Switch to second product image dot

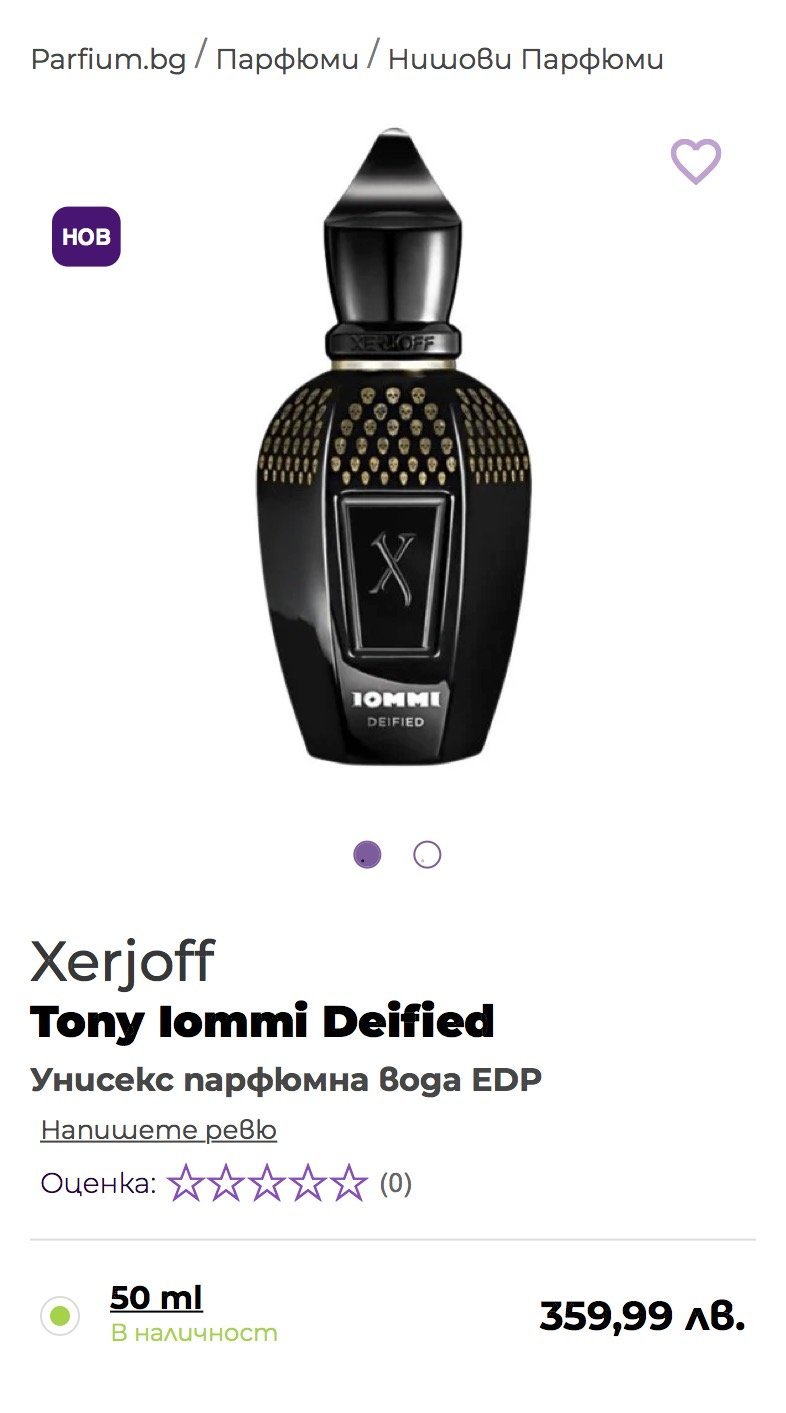[x=427, y=855]
